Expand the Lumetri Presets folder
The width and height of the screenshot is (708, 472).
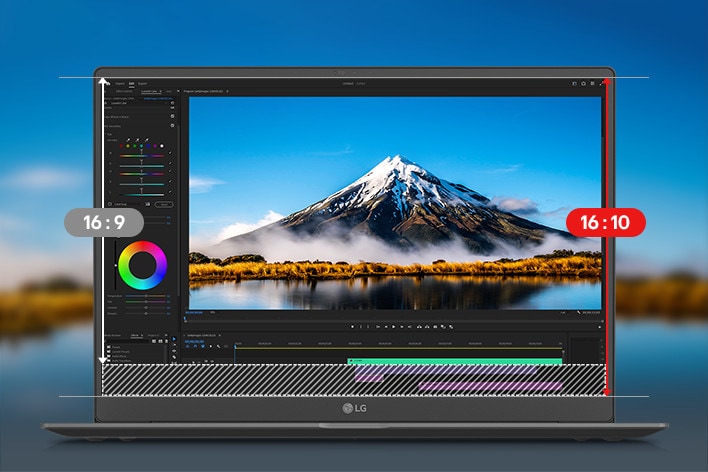[x=118, y=351]
